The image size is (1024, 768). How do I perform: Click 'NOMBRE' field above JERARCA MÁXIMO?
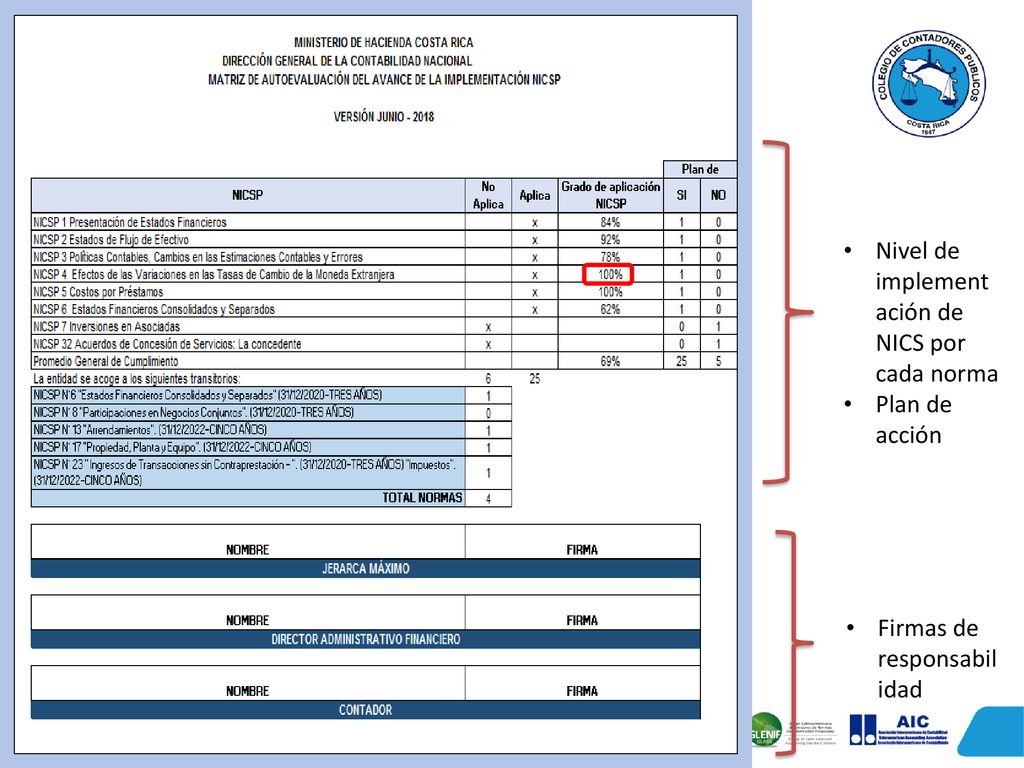pos(248,542)
